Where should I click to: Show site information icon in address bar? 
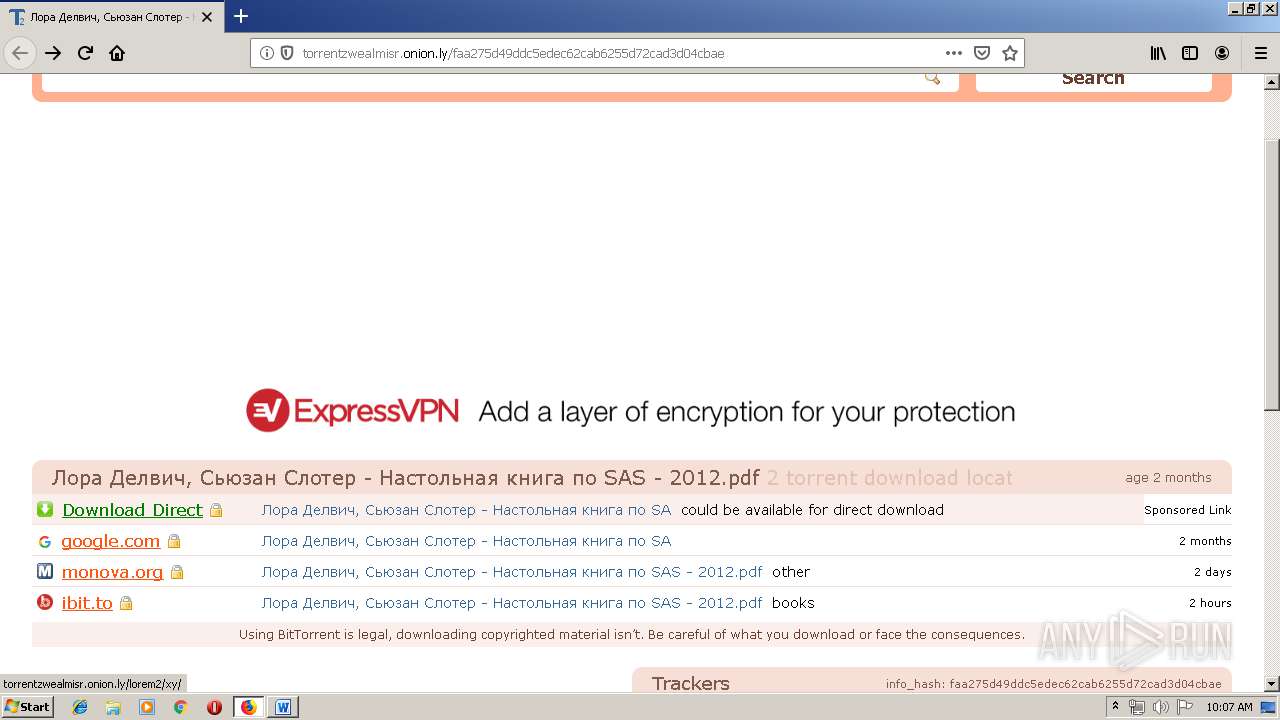[x=267, y=53]
